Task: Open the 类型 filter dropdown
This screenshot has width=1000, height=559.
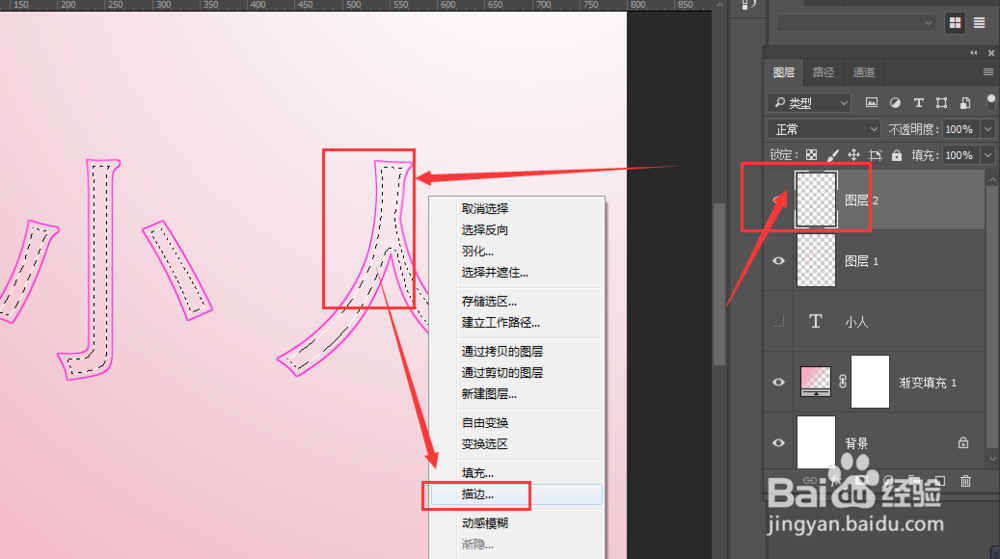Action: 809,103
